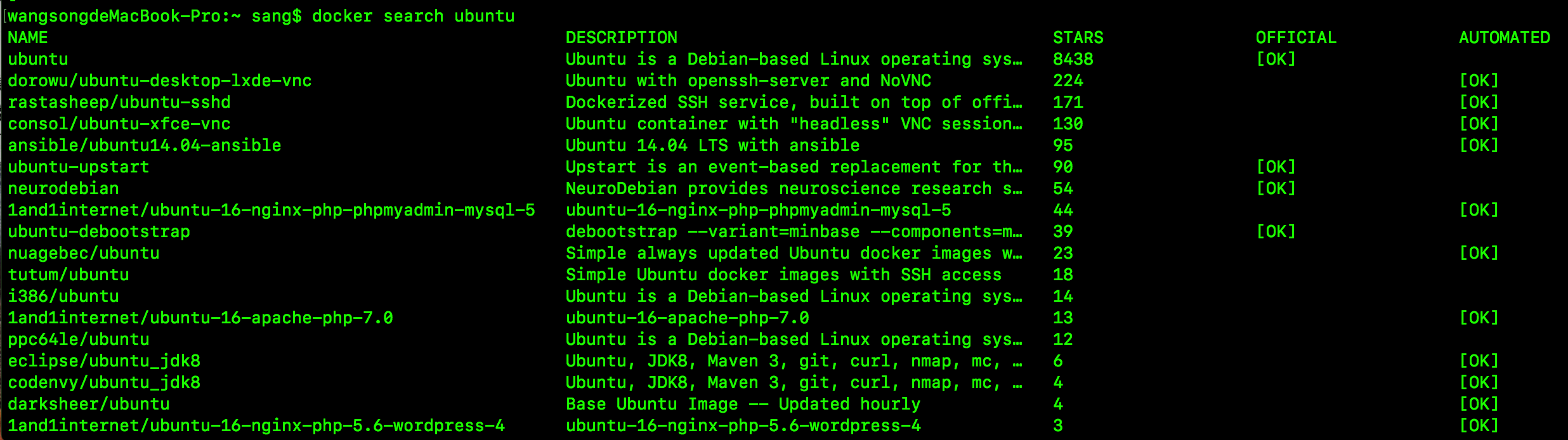Click the OFFICIAL column header
The image size is (1568, 440).
coord(1296,37)
